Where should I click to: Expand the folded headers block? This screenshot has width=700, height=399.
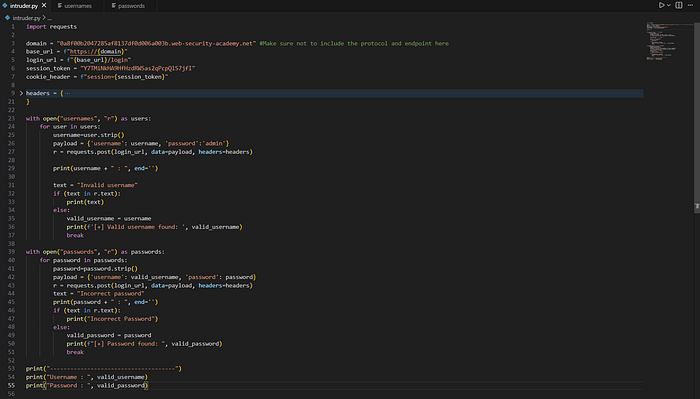(x=21, y=93)
